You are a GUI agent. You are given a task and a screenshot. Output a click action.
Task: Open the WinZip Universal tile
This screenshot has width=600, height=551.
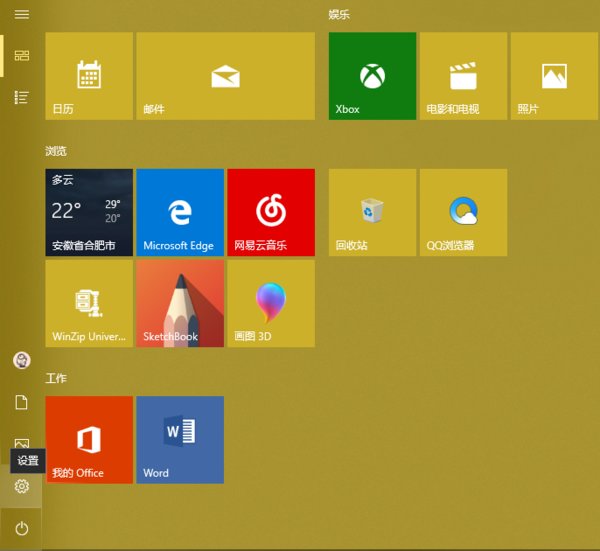(x=89, y=303)
